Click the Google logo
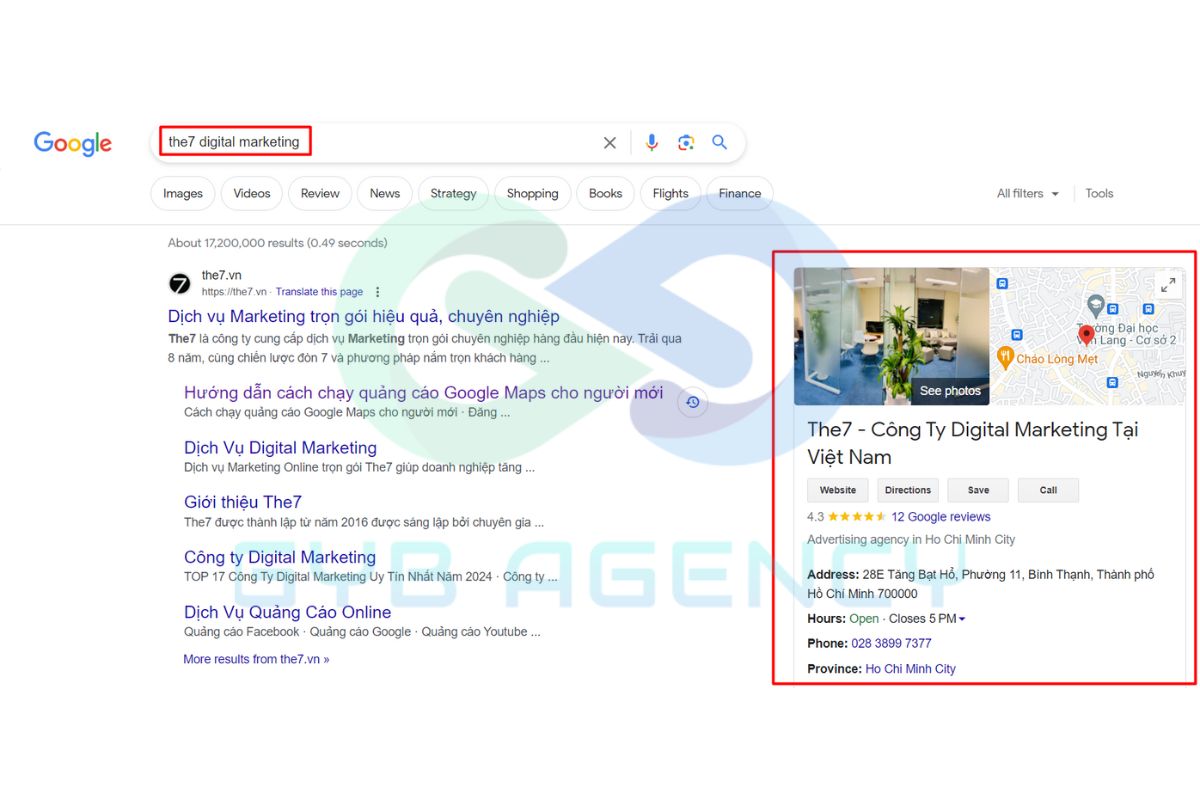Viewport: 1200px width, 800px height. (x=73, y=143)
